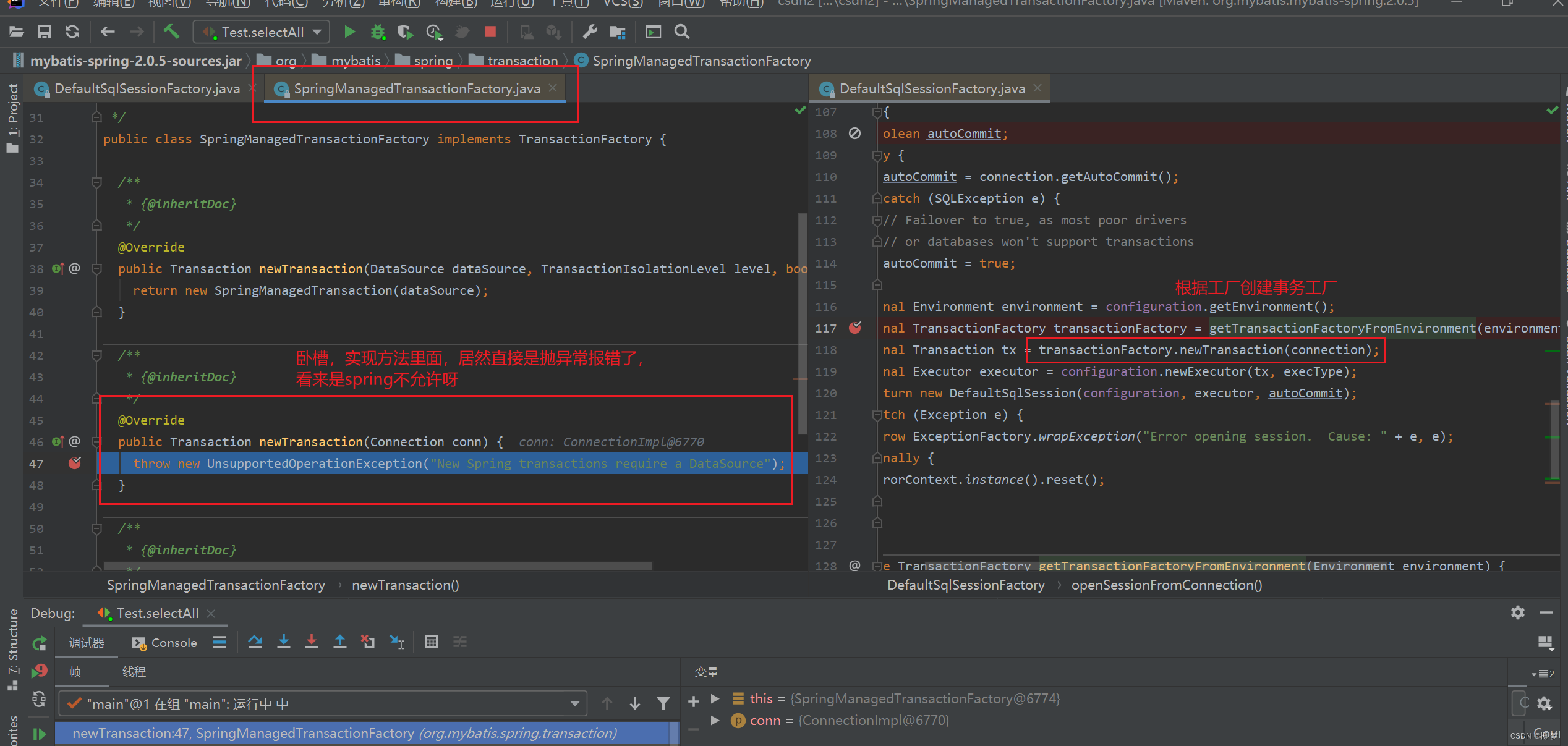This screenshot has width=1568, height=746.
Task: Select the 调试器 debugger tab
Action: point(87,643)
